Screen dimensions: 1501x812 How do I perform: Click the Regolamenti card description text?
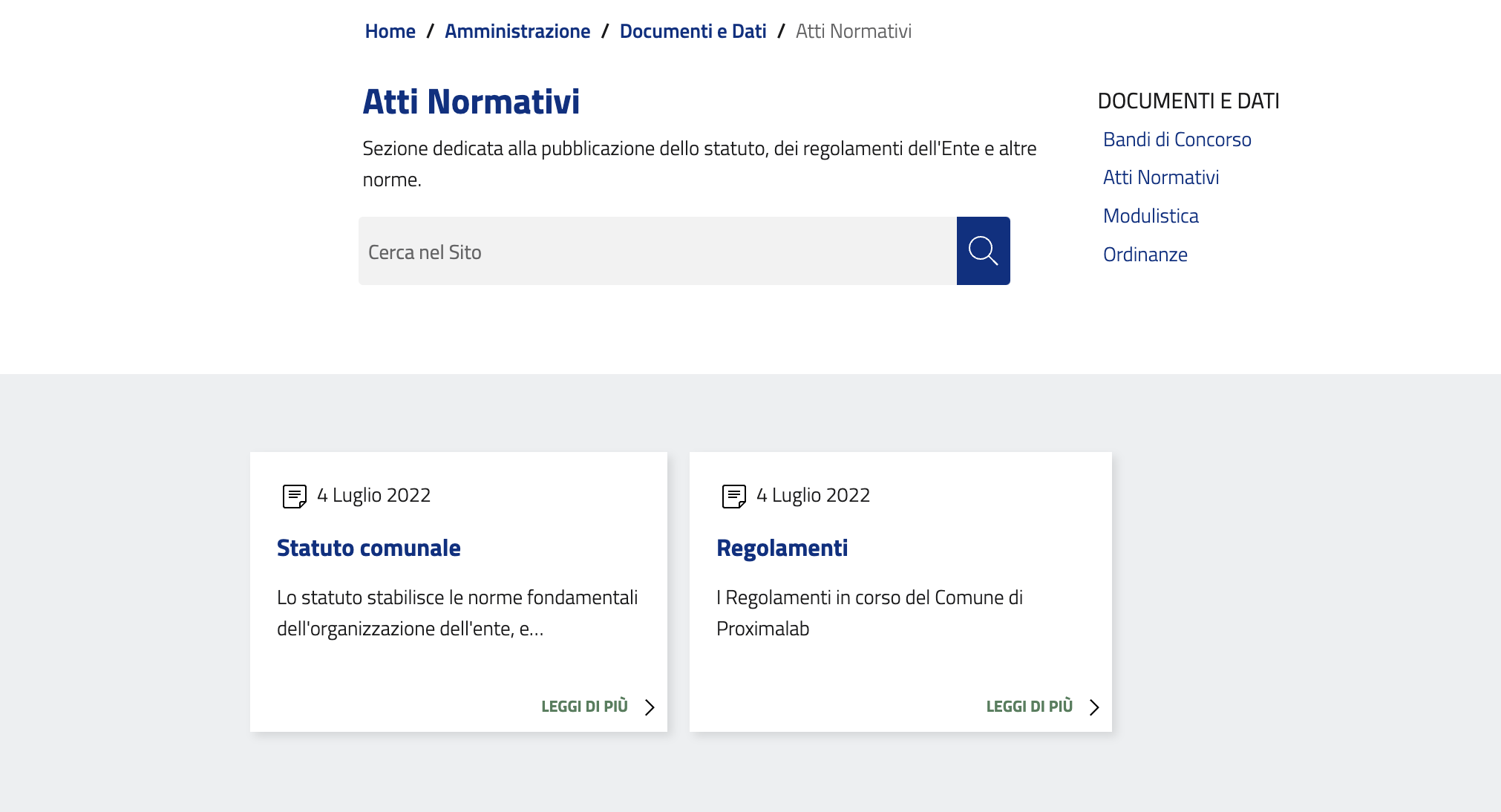869,613
